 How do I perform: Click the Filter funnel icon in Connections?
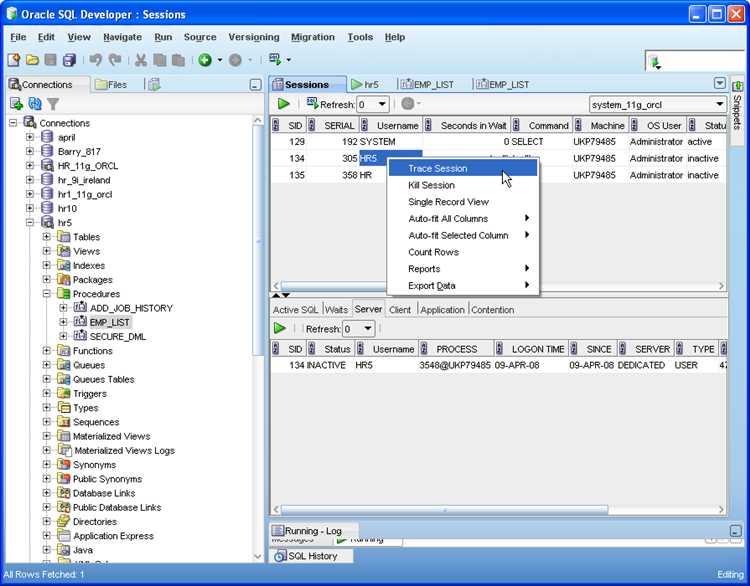pyautogui.click(x=53, y=104)
